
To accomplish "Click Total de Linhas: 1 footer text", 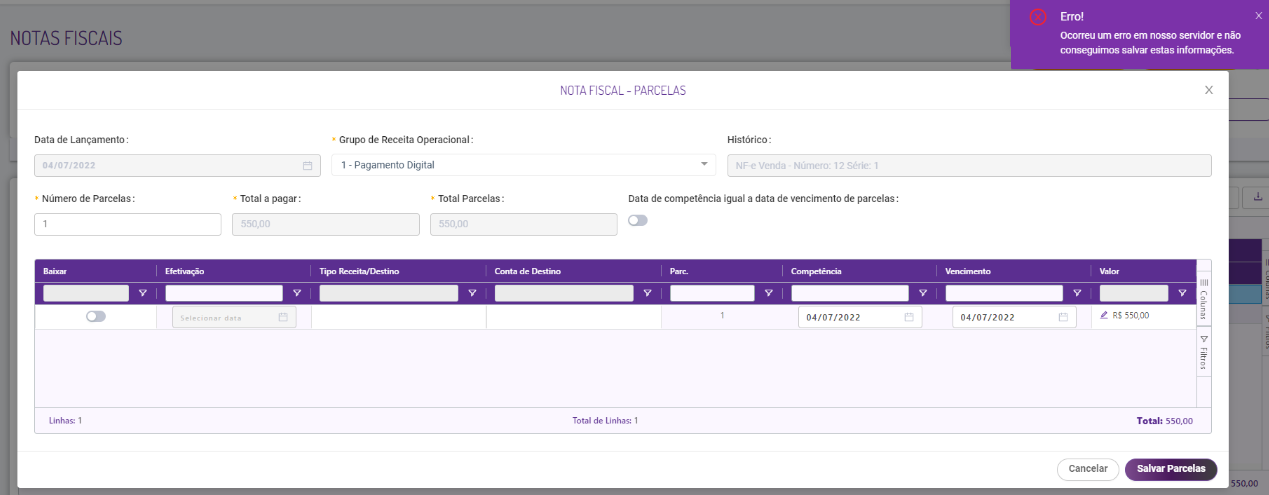I will tap(605, 421).
